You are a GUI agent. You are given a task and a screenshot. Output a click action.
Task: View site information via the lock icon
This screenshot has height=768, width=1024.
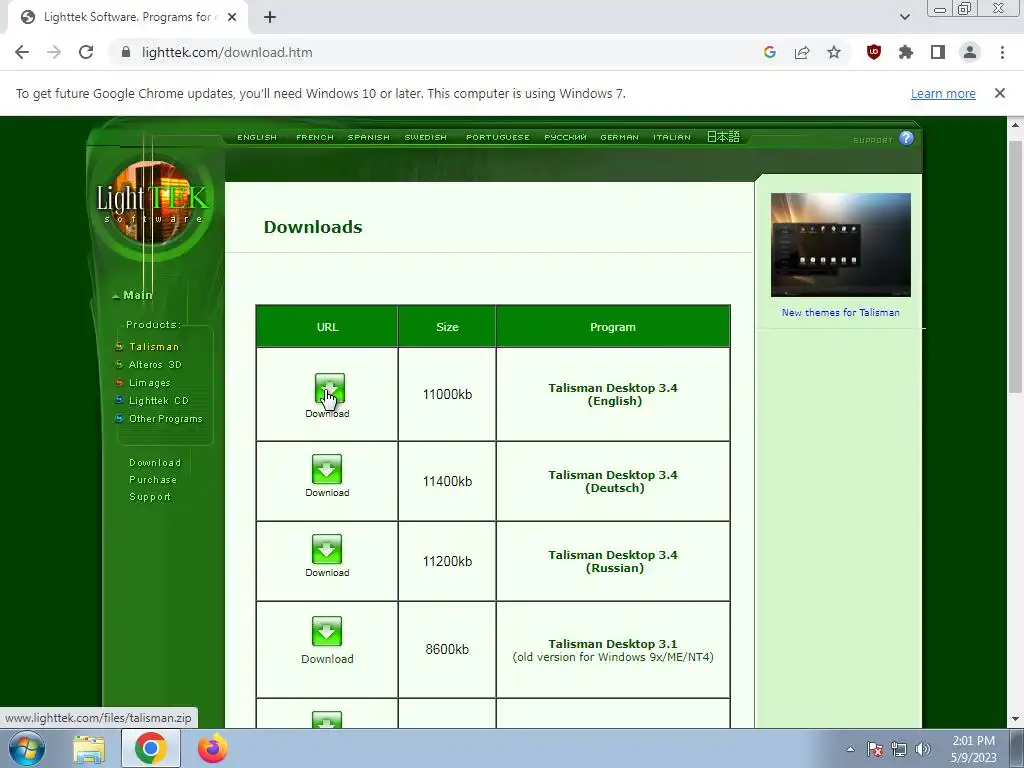click(x=126, y=52)
